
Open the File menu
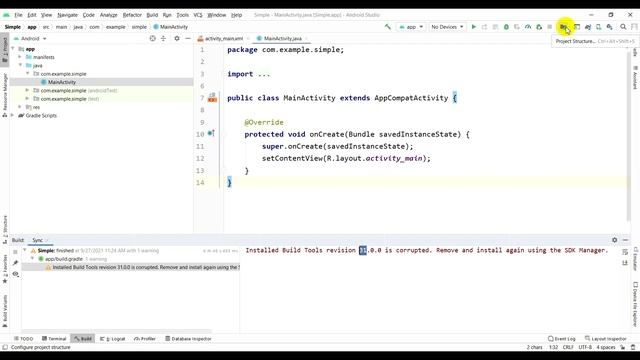tap(18, 15)
